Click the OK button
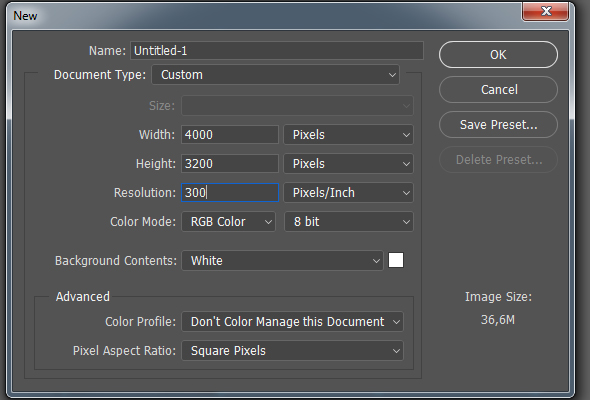590x400 pixels. (x=498, y=55)
